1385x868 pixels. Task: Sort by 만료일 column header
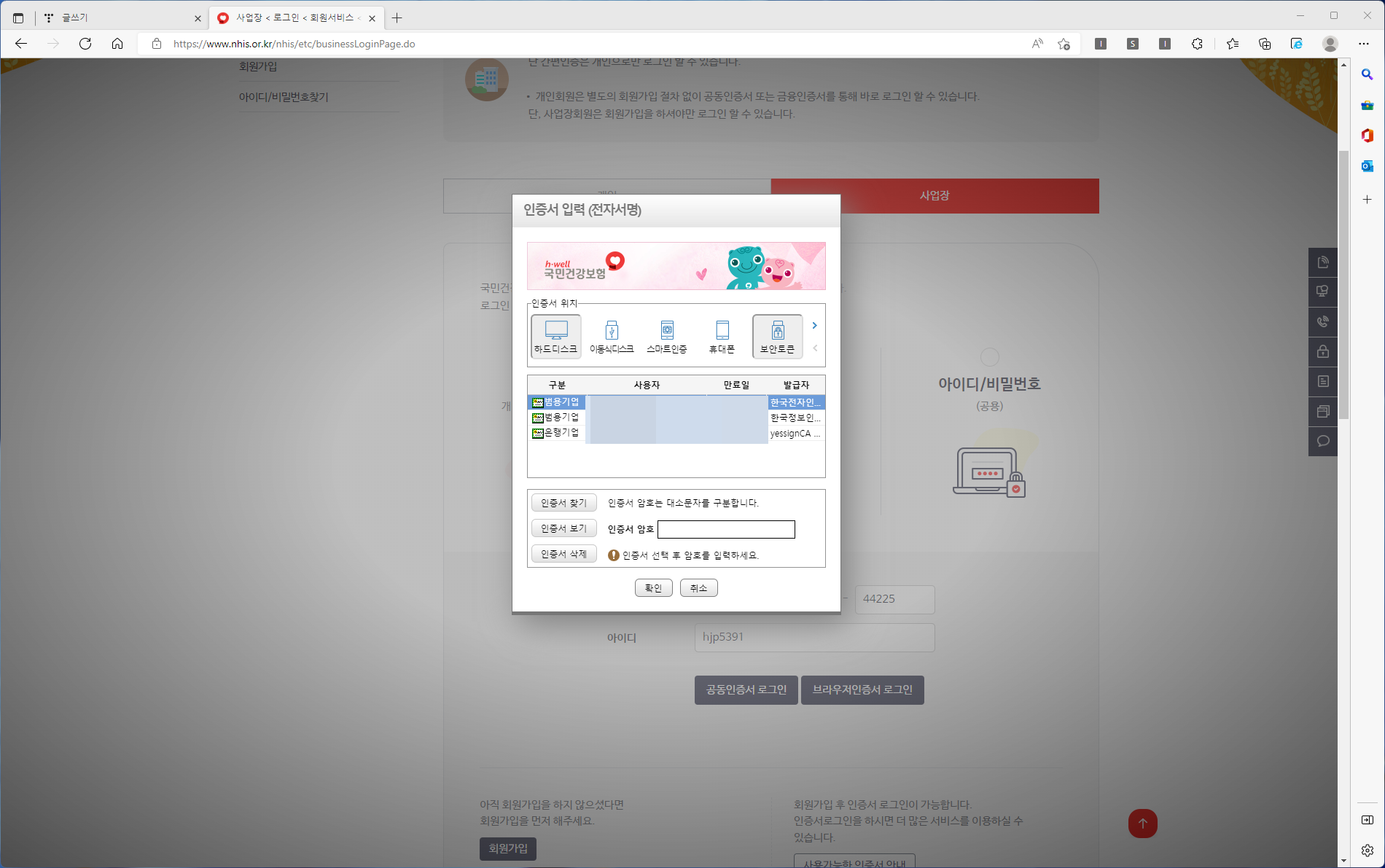[736, 385]
